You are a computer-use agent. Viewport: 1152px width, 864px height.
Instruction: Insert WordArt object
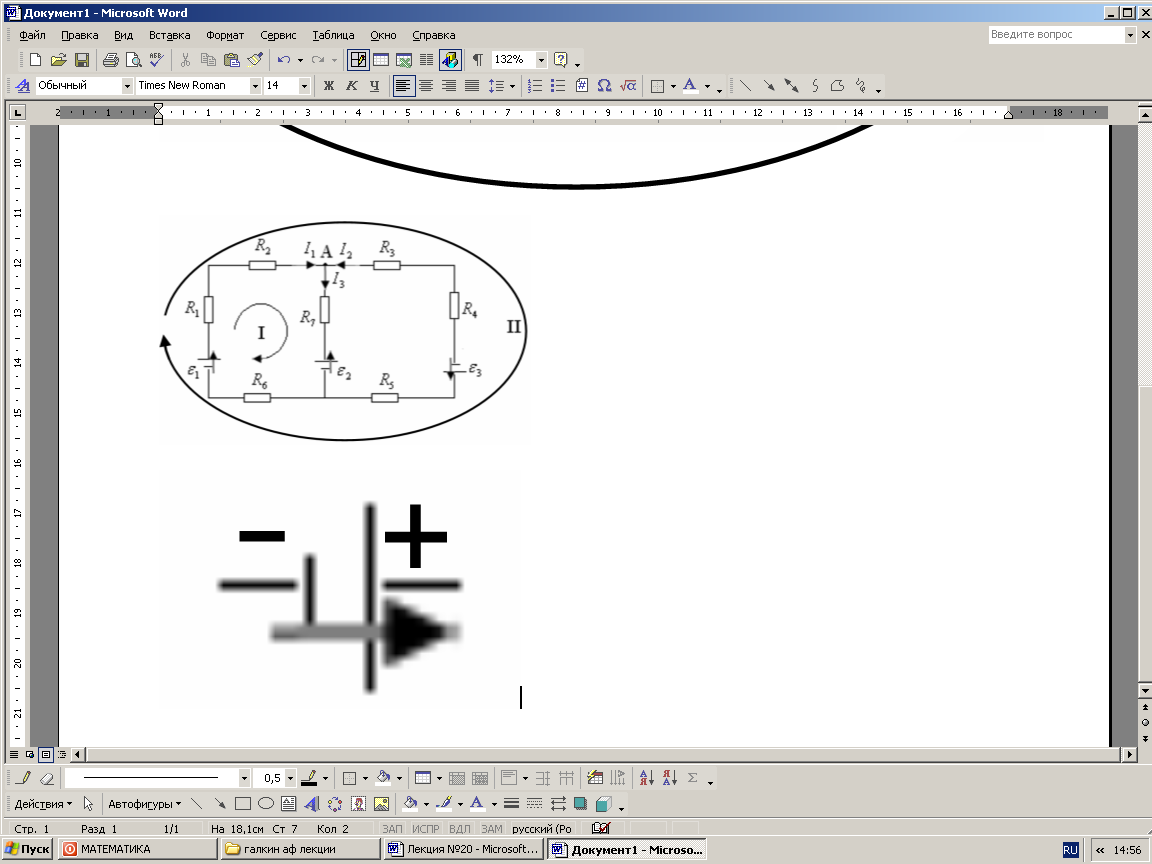coord(312,804)
